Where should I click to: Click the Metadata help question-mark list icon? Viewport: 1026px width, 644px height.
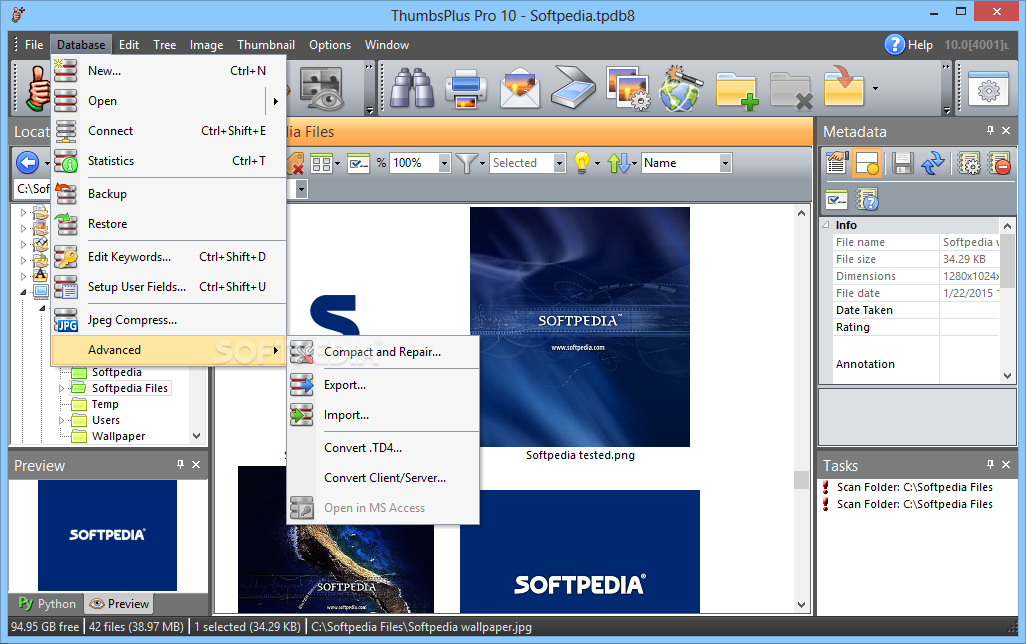(x=867, y=200)
